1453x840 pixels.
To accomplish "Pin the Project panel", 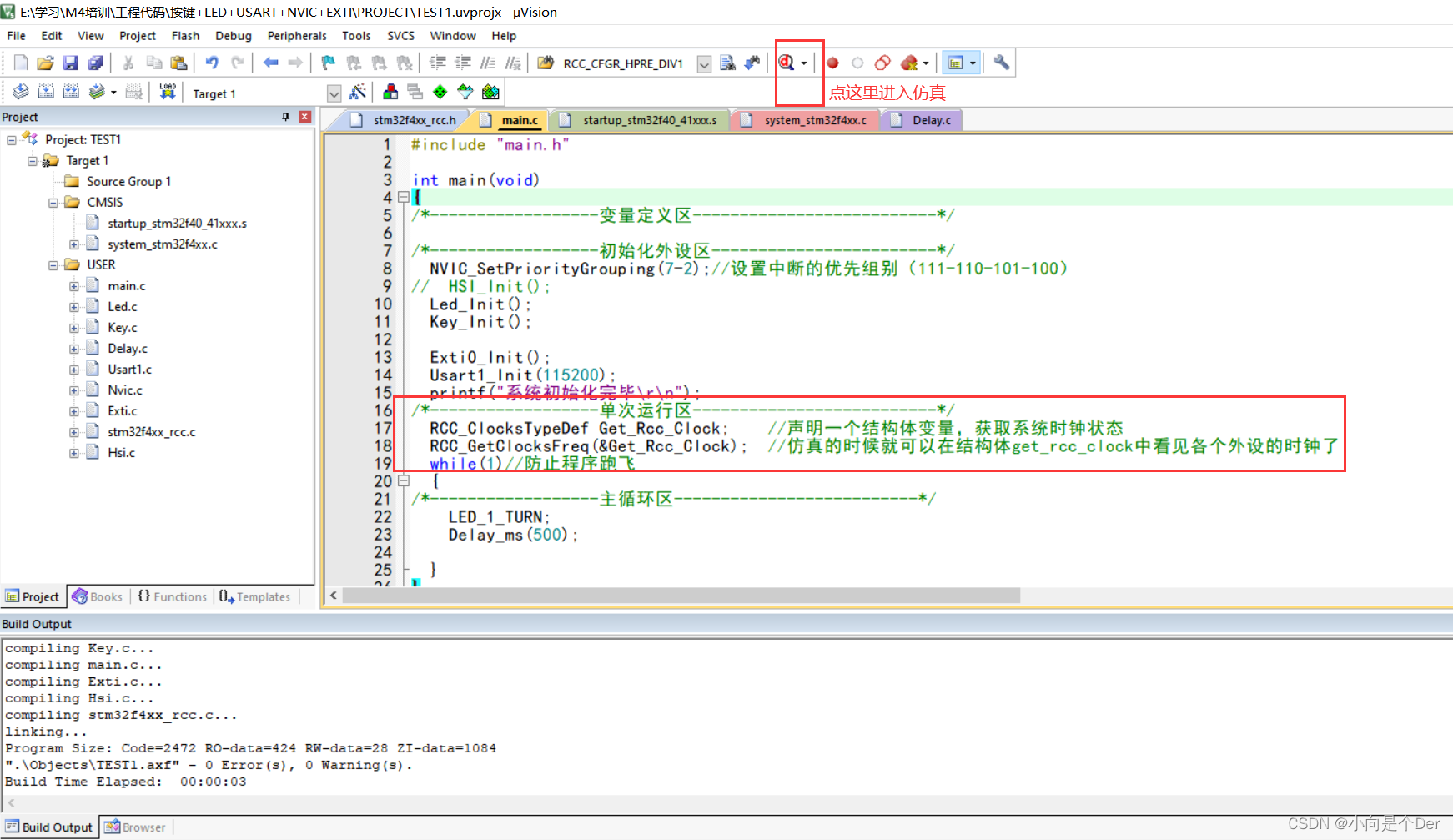I will pos(286,117).
